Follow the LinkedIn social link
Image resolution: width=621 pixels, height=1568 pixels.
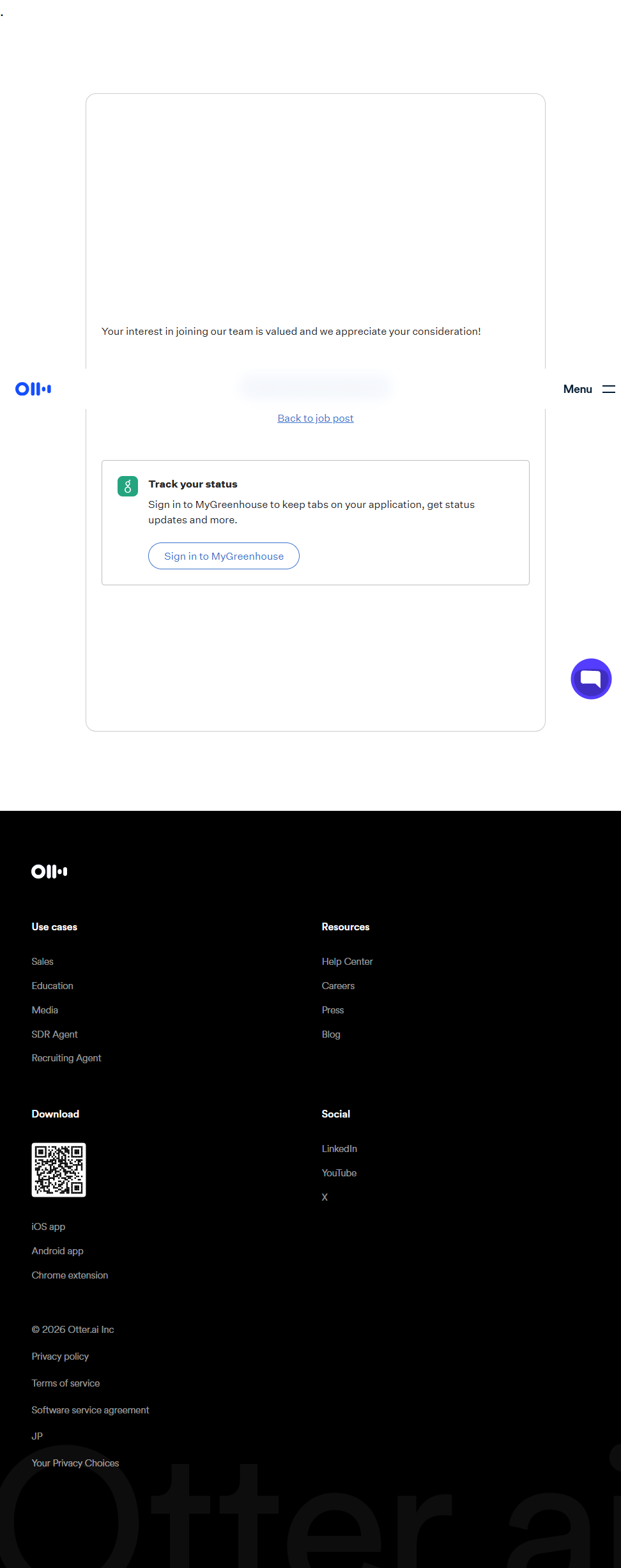[339, 1149]
